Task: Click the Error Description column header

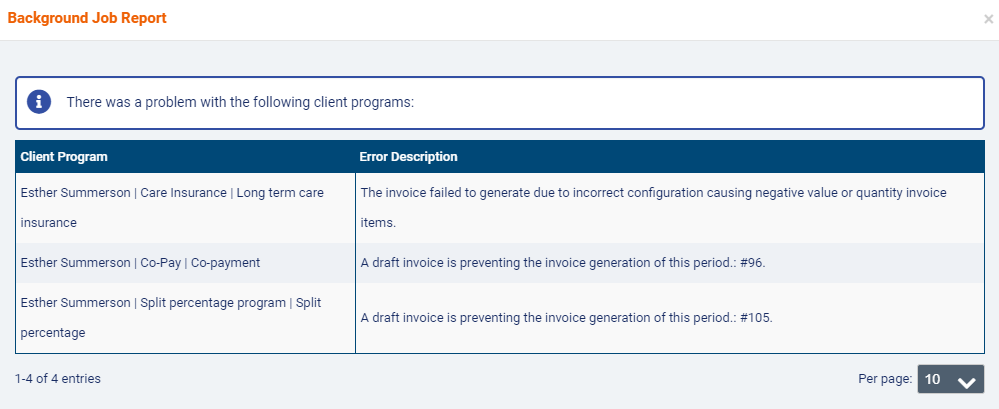Action: (408, 157)
